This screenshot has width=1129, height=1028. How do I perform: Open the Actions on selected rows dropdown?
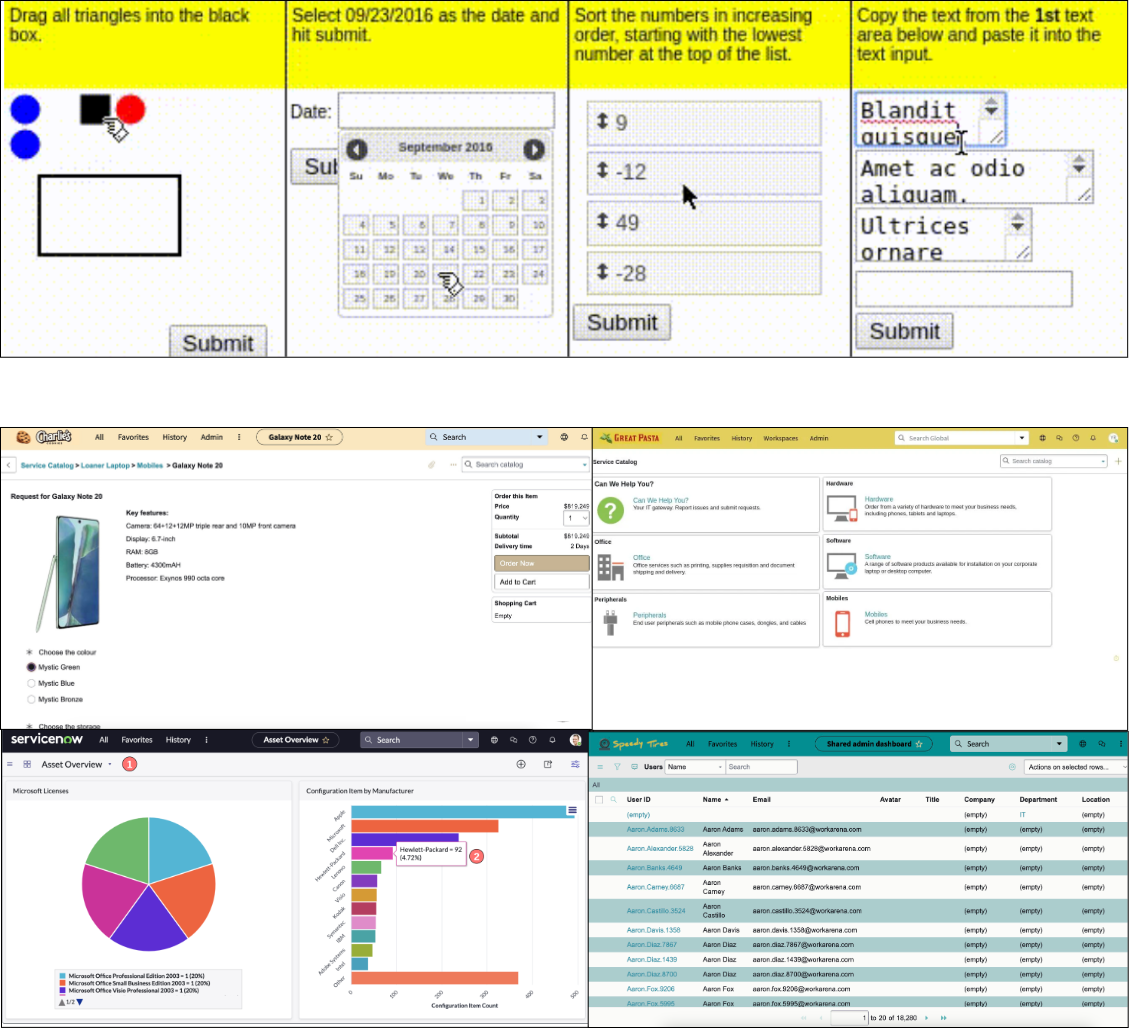1076,767
